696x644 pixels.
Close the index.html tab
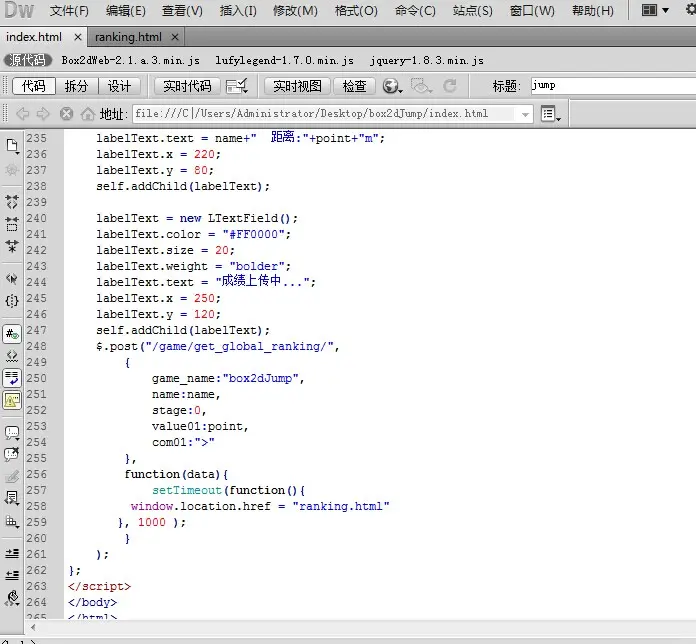pos(78,37)
